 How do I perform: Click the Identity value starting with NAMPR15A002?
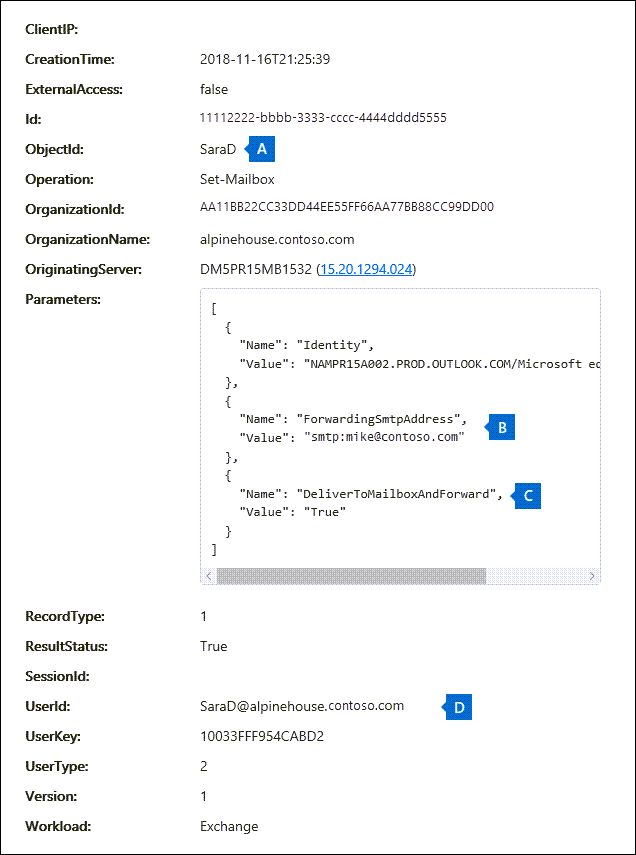(x=452, y=363)
